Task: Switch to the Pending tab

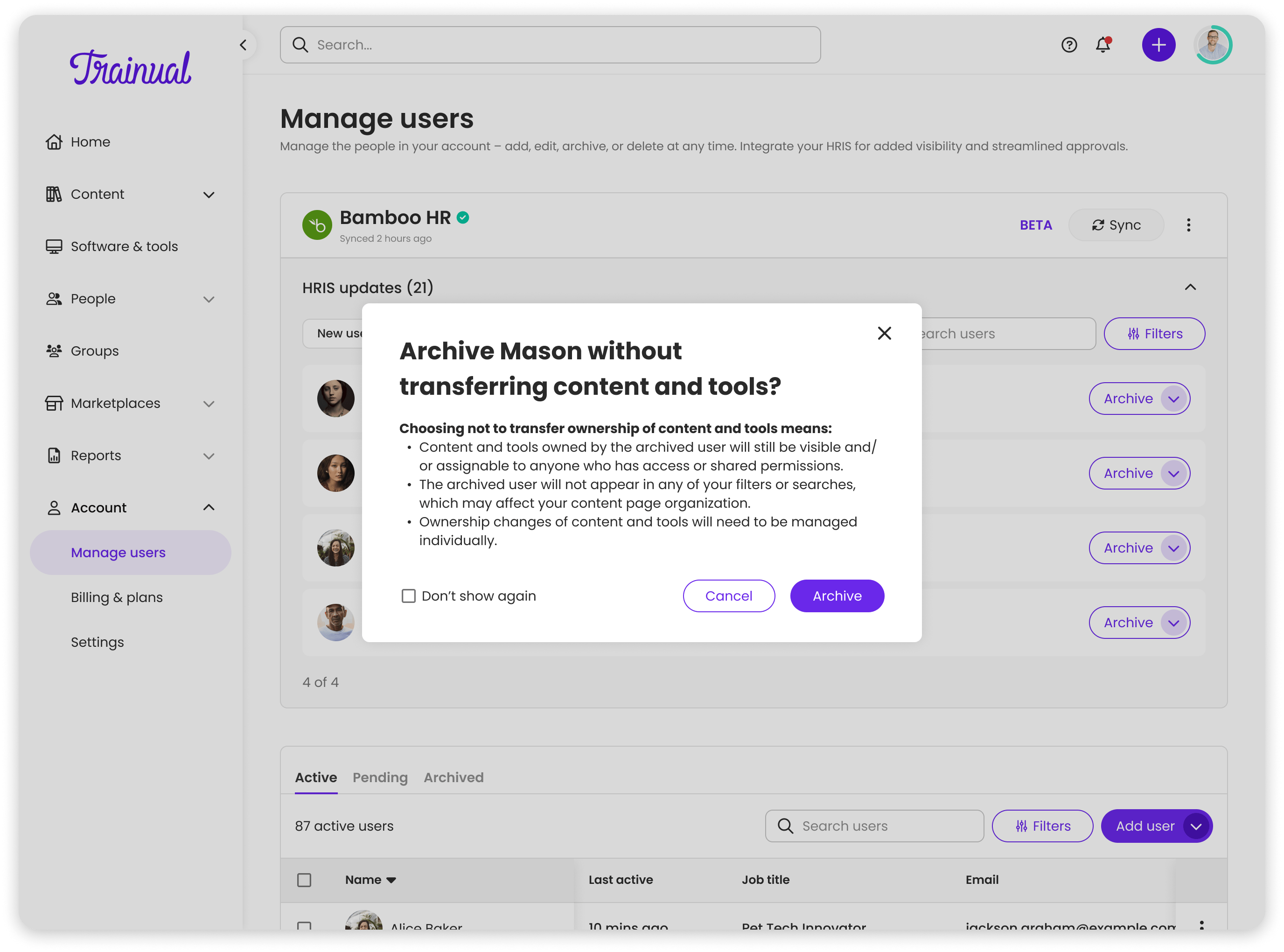Action: 380,777
